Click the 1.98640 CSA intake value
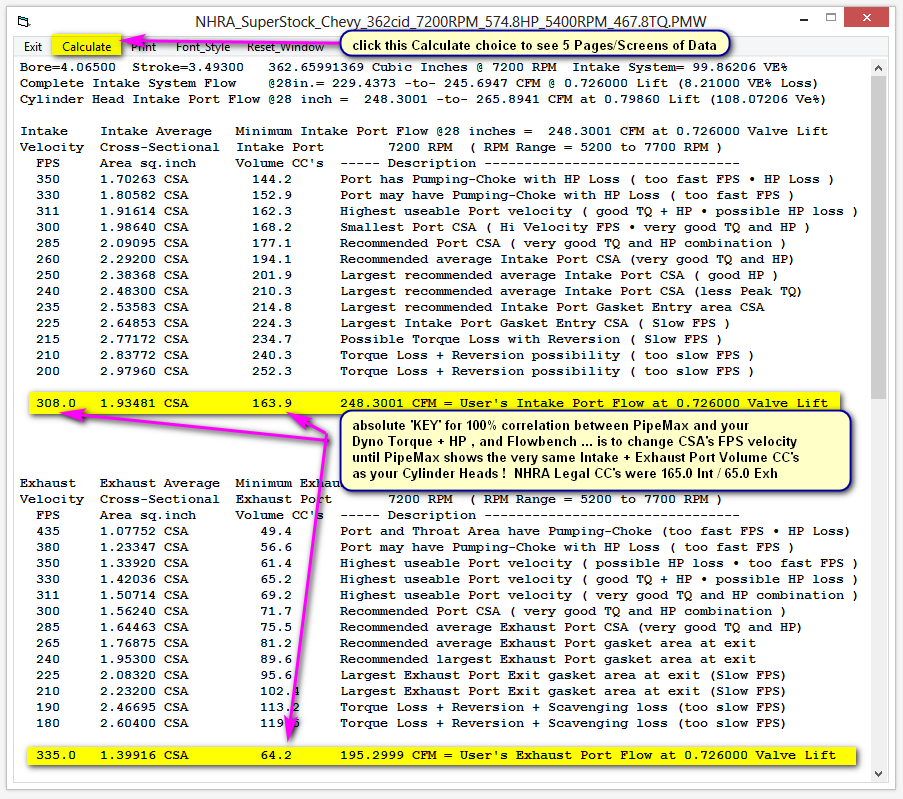The image size is (903, 799). (144, 228)
